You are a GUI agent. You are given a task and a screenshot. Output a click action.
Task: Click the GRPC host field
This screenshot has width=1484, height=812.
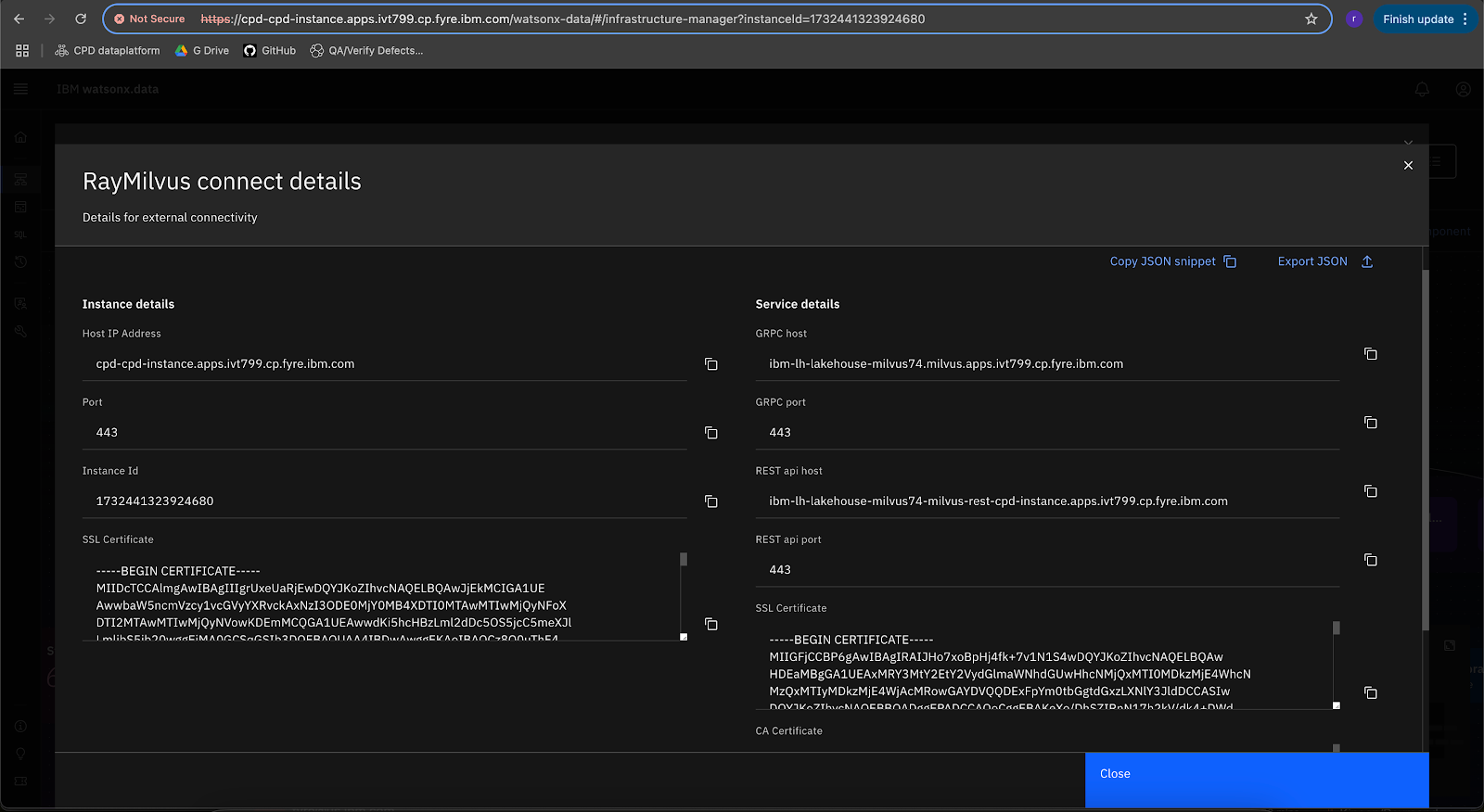point(1048,364)
